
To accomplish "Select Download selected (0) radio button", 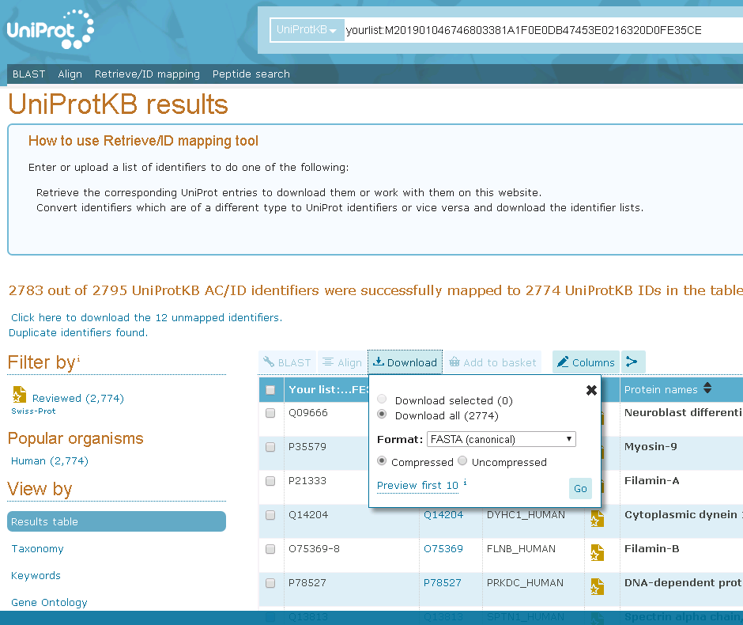I will point(382,399).
